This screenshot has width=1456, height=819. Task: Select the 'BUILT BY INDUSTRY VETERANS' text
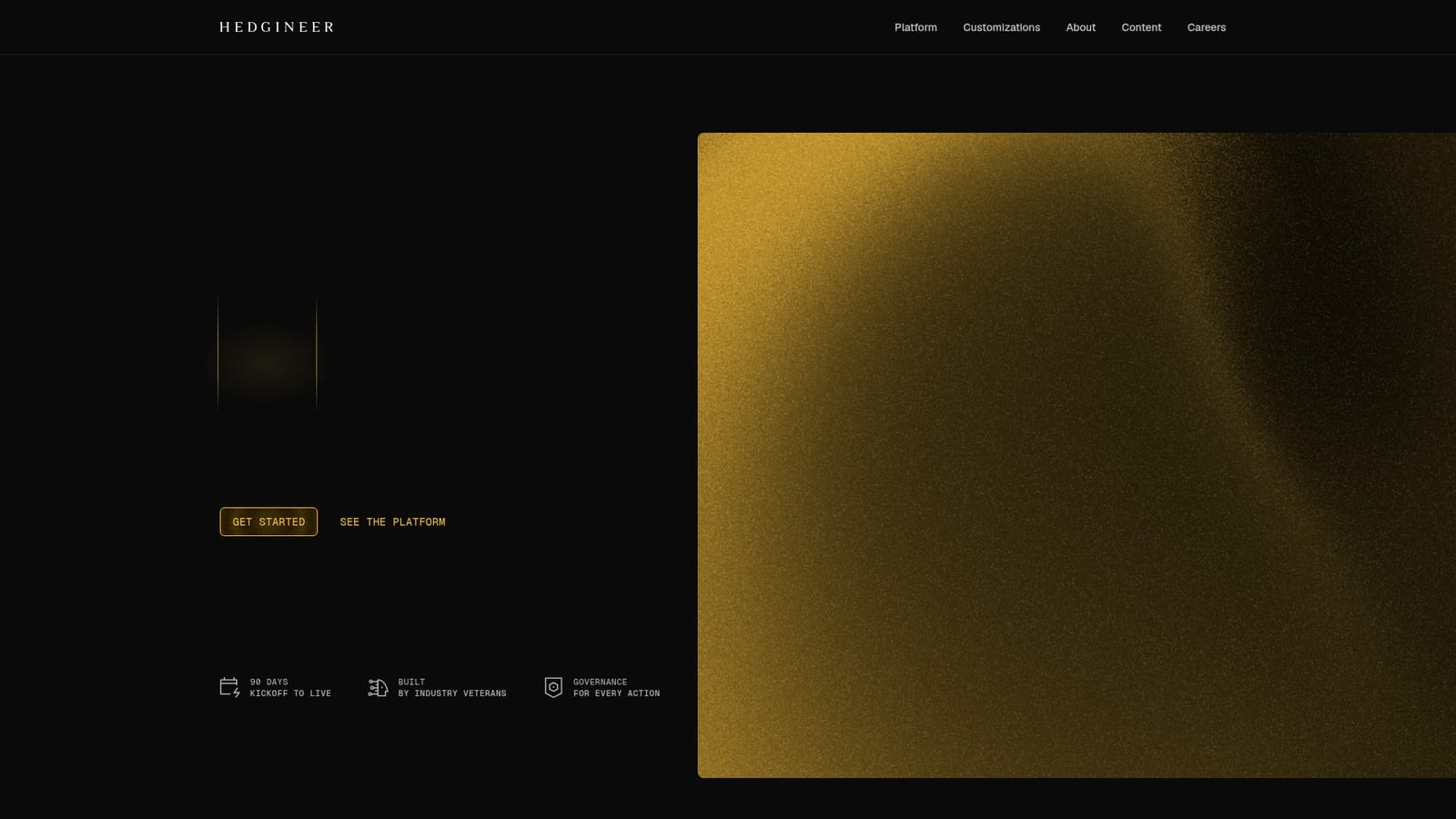452,687
